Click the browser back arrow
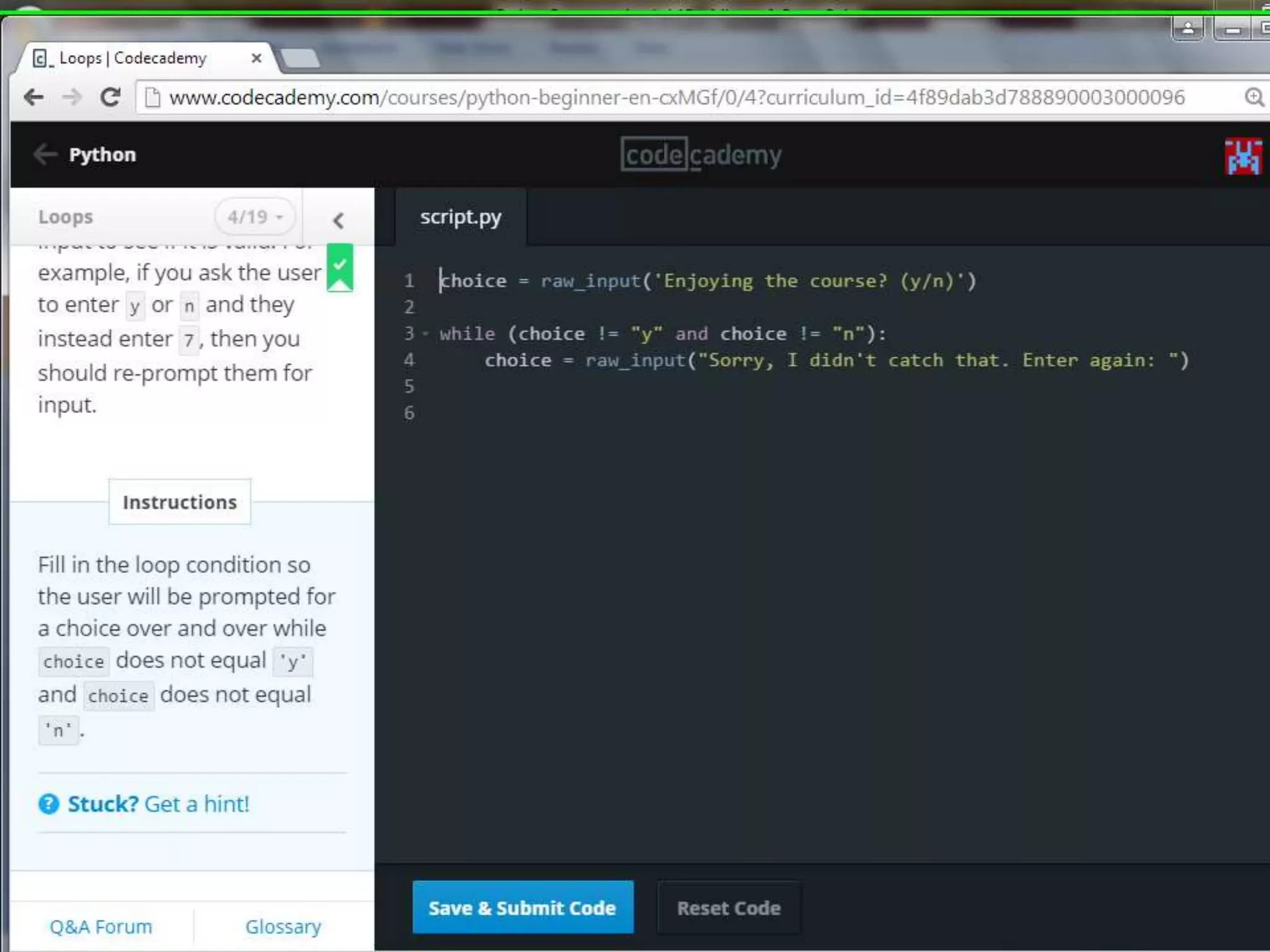This screenshot has height=952, width=1270. click(33, 97)
